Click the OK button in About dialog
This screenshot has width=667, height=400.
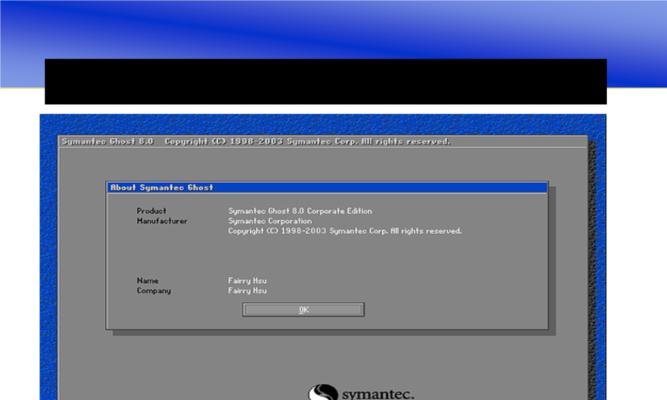[303, 310]
